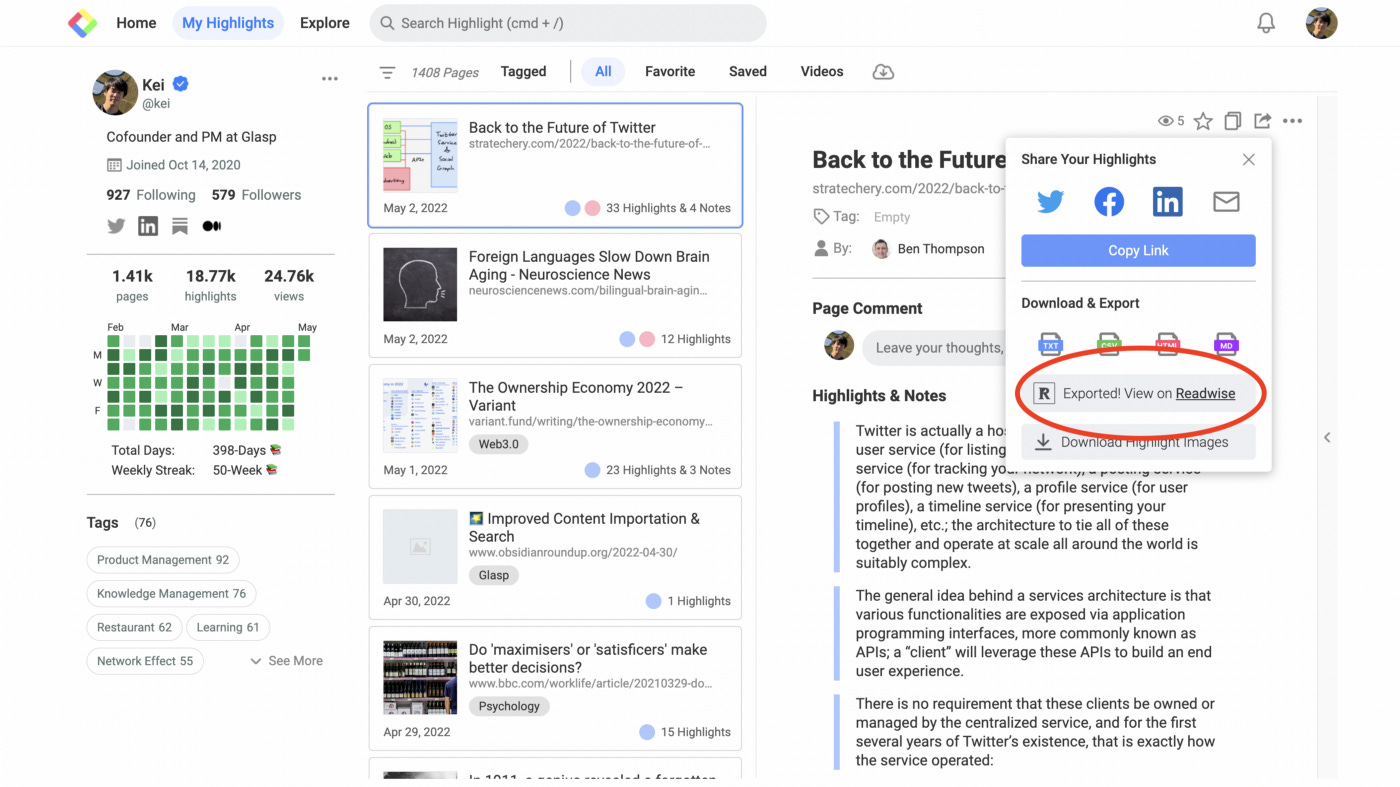Viewport: 1400px width, 787px height.
Task: Click the Download Highlight Images button
Action: pyautogui.click(x=1138, y=442)
